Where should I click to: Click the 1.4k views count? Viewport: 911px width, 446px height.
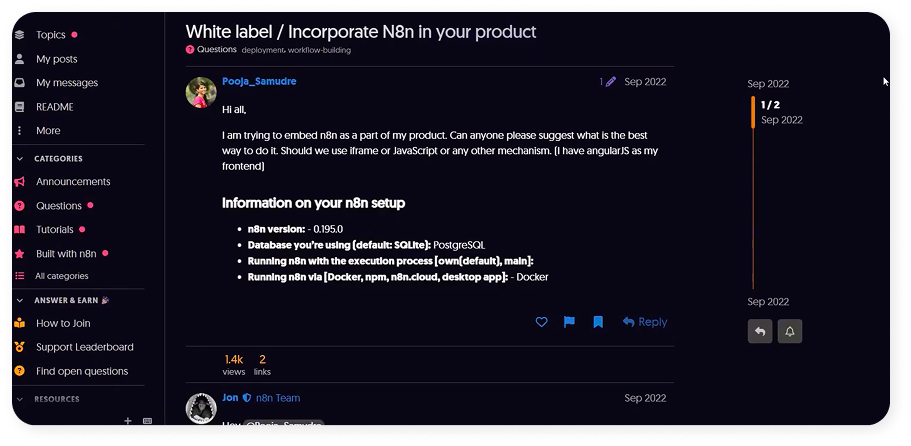[234, 365]
